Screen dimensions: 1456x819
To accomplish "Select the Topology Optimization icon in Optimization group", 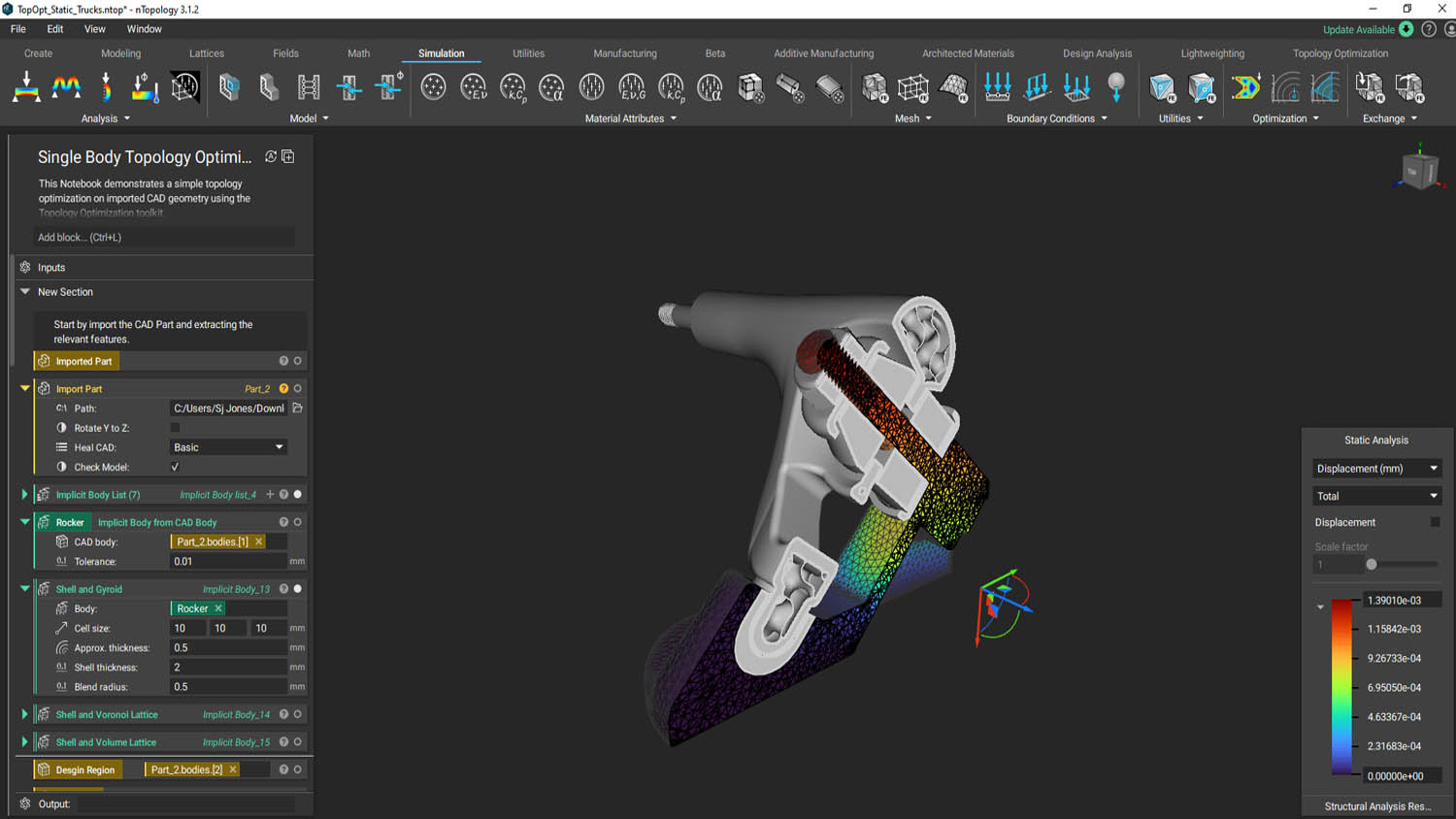I will coord(1245,87).
